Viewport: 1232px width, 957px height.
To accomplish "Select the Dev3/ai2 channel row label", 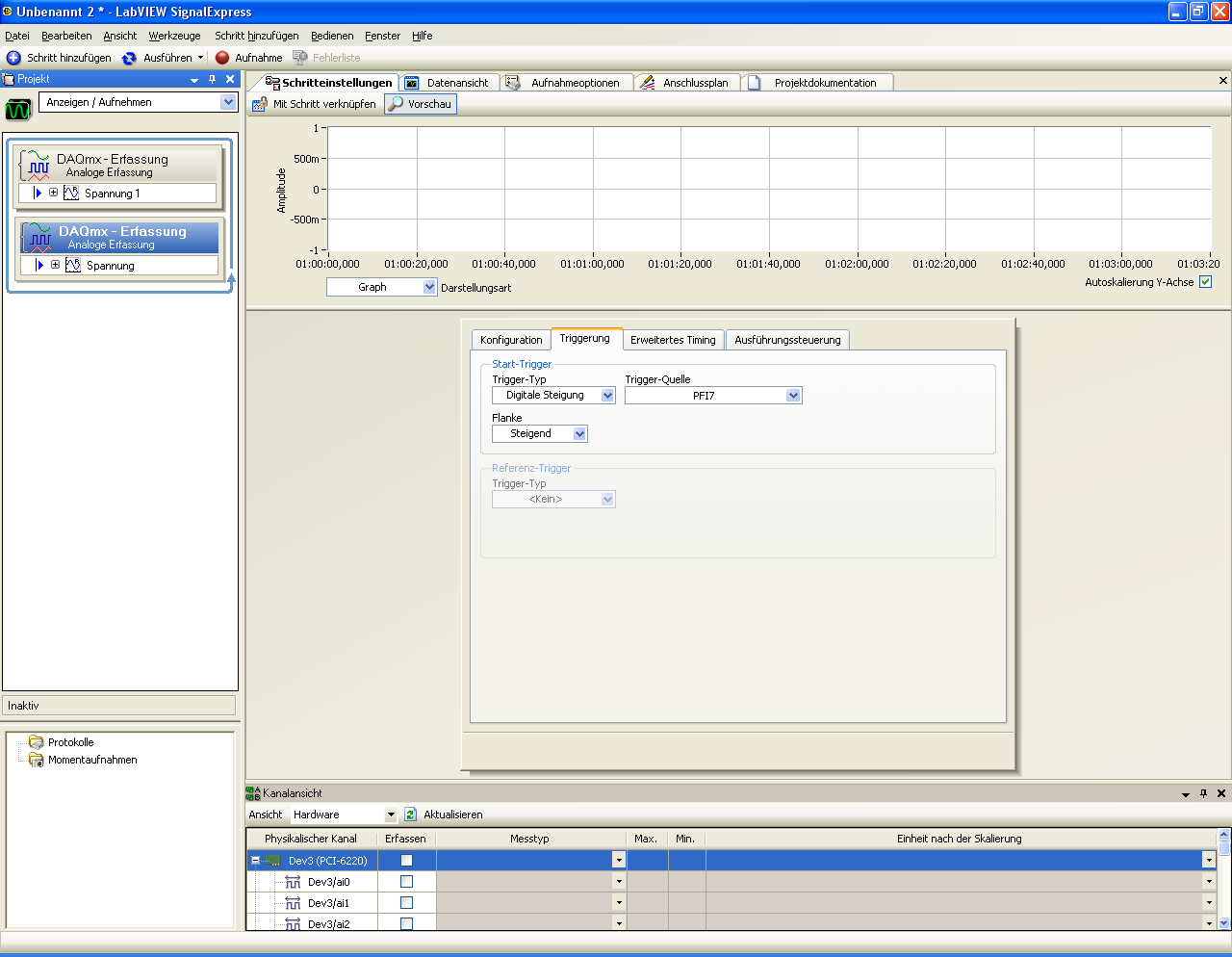I will [x=328, y=924].
